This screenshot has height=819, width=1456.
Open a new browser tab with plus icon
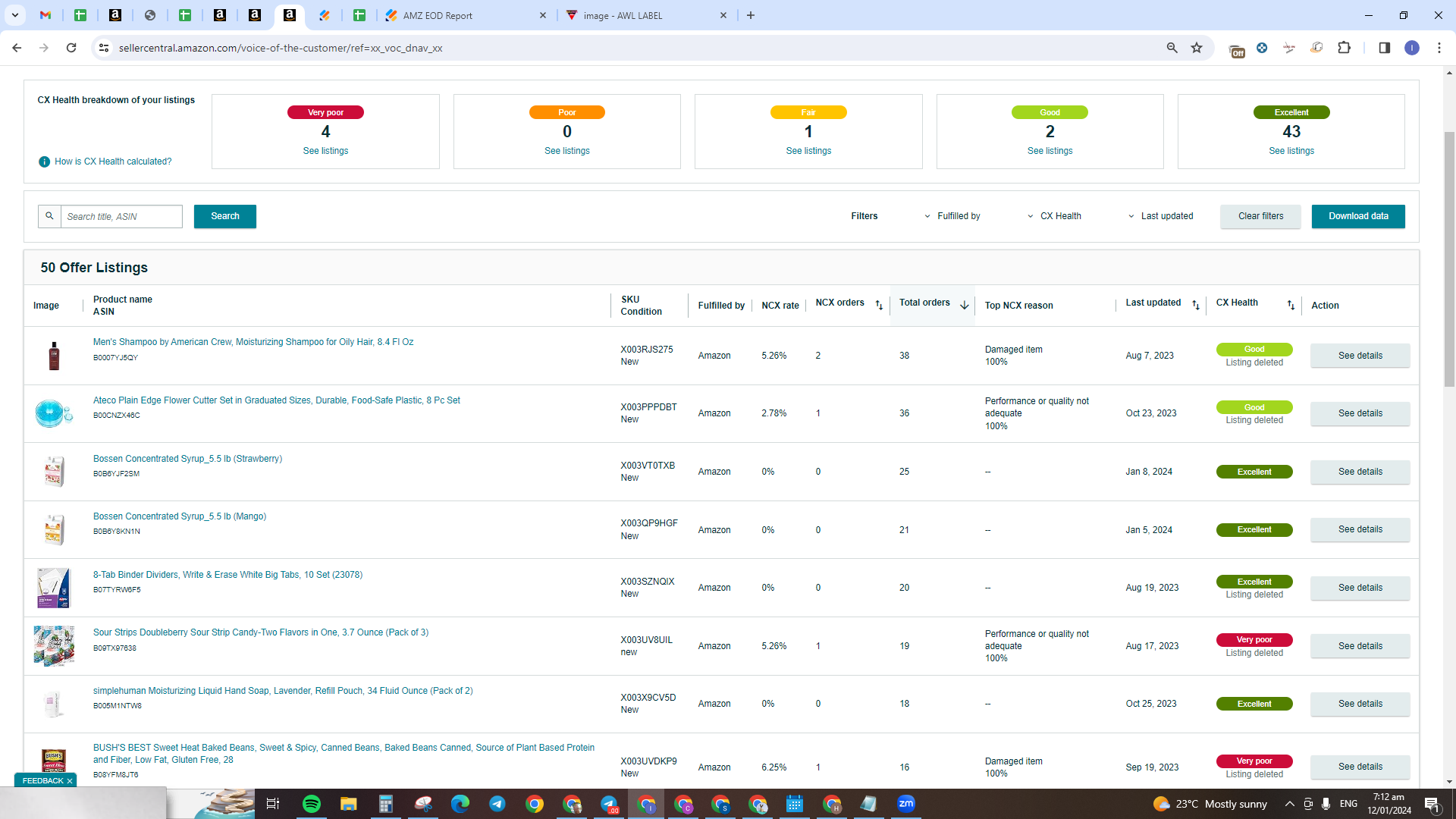[751, 15]
